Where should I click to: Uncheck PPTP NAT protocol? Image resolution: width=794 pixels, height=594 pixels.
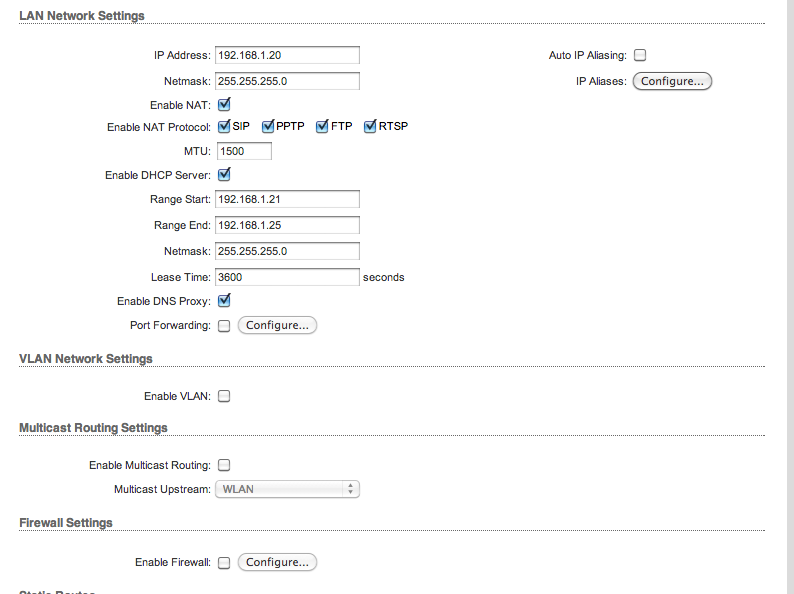[x=268, y=127]
